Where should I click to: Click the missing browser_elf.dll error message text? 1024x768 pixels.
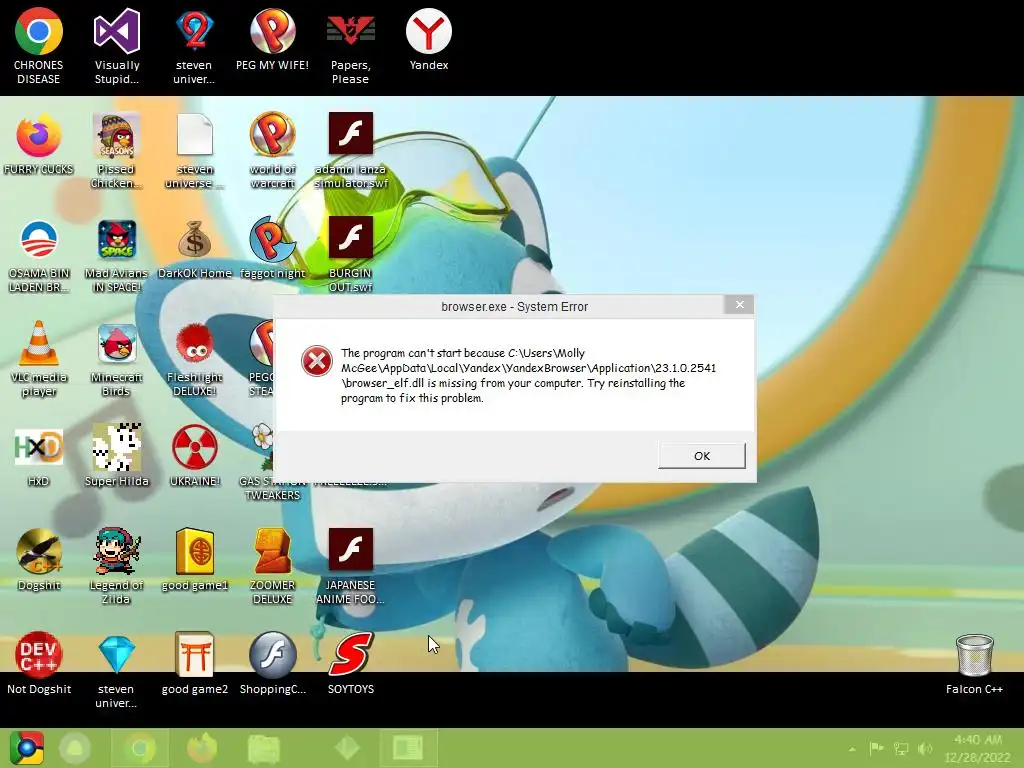point(528,376)
